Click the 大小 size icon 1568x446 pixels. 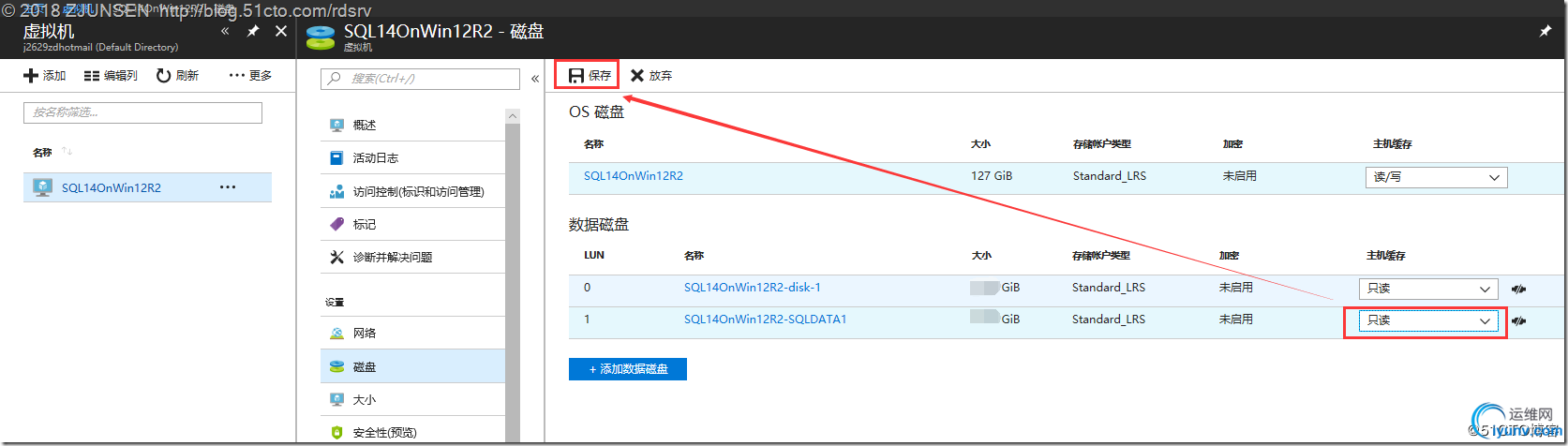pyautogui.click(x=337, y=399)
